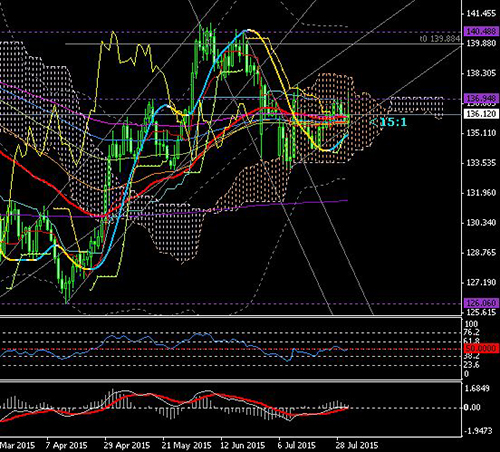Click the -1.9473 MACD scale label
Screen dimensions: 500x452
click(x=478, y=431)
